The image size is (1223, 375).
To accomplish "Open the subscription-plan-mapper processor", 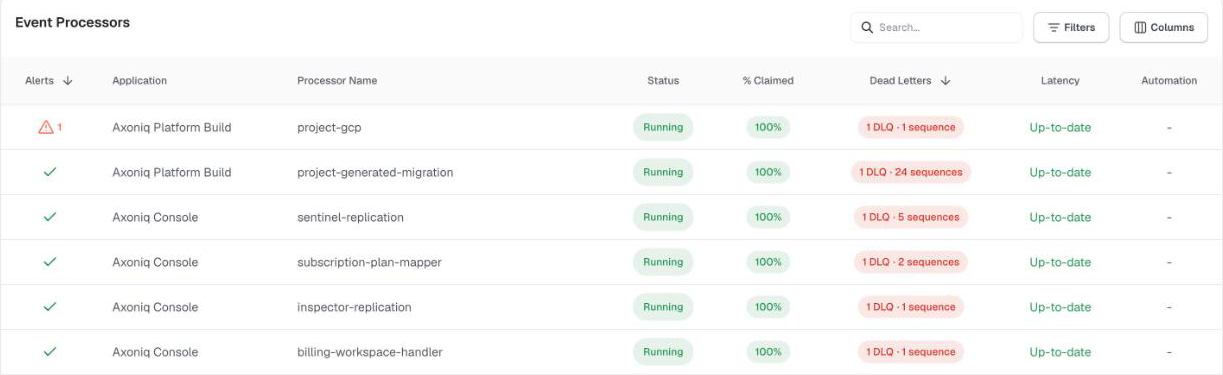I will coord(369,262).
